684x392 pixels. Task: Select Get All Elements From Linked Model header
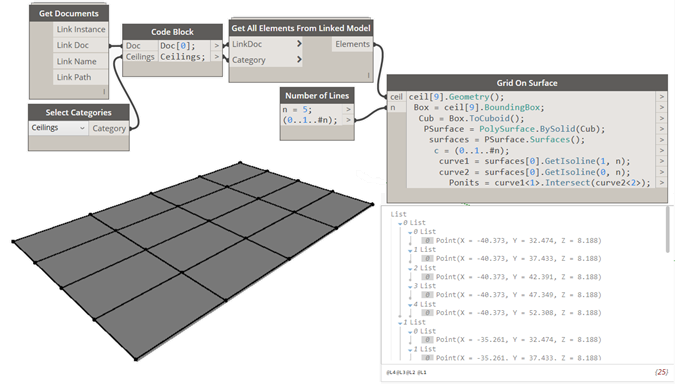point(301,28)
